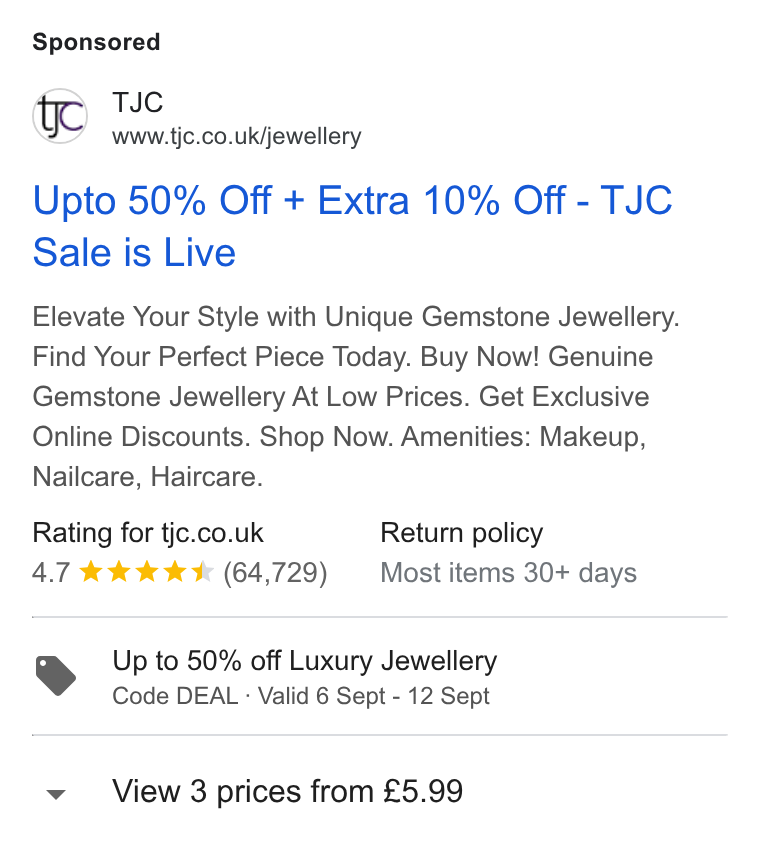The width and height of the screenshot is (760, 852).
Task: Select the TJC advertiser name
Action: pos(137,102)
